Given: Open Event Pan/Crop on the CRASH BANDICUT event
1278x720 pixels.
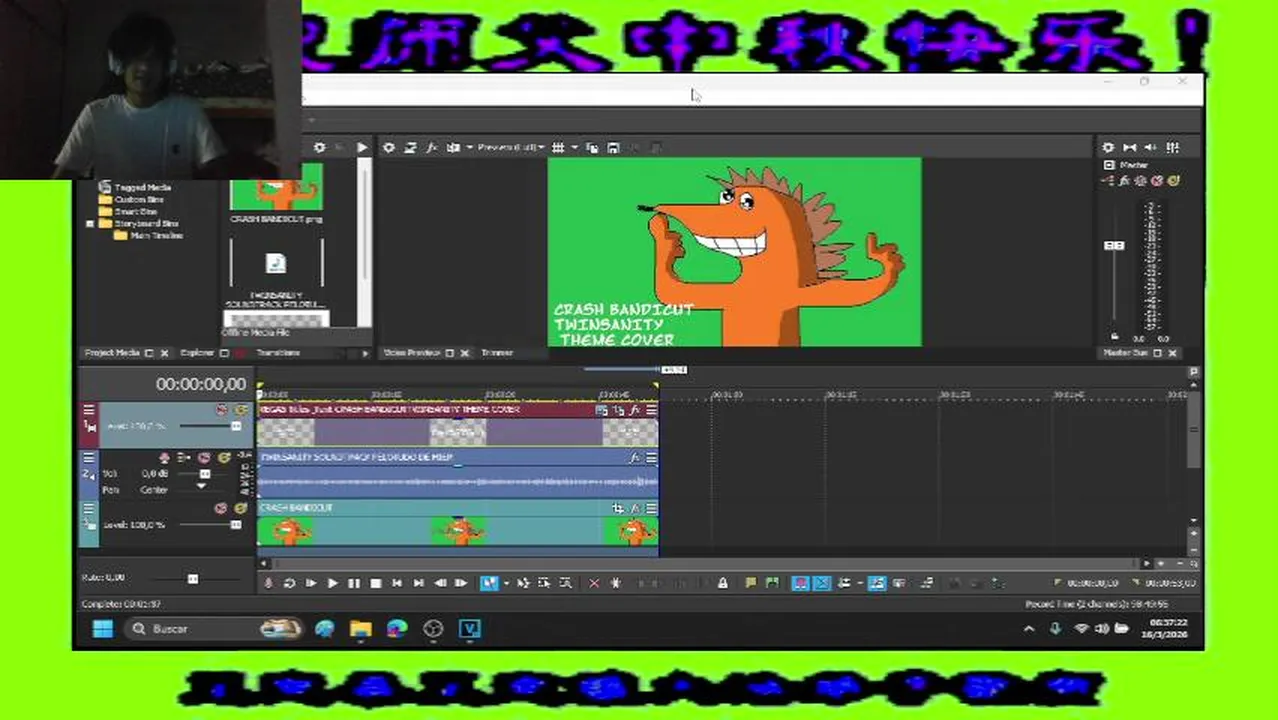Looking at the screenshot, I should coord(618,508).
